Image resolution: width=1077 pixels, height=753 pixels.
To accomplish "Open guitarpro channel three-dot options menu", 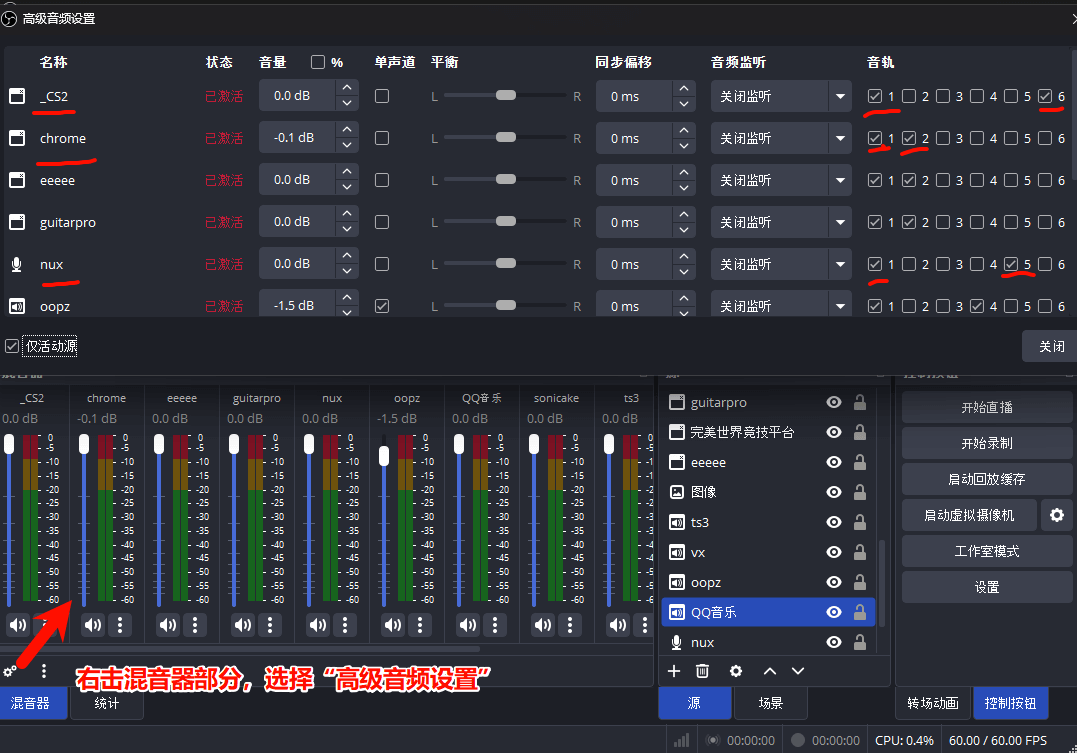I will (x=270, y=625).
